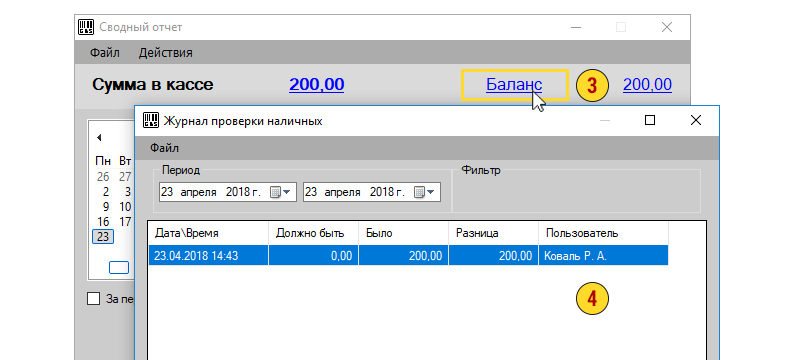The width and height of the screenshot is (800, 360).
Task: Select grayed day 26 in the calendar
Action: tap(103, 177)
